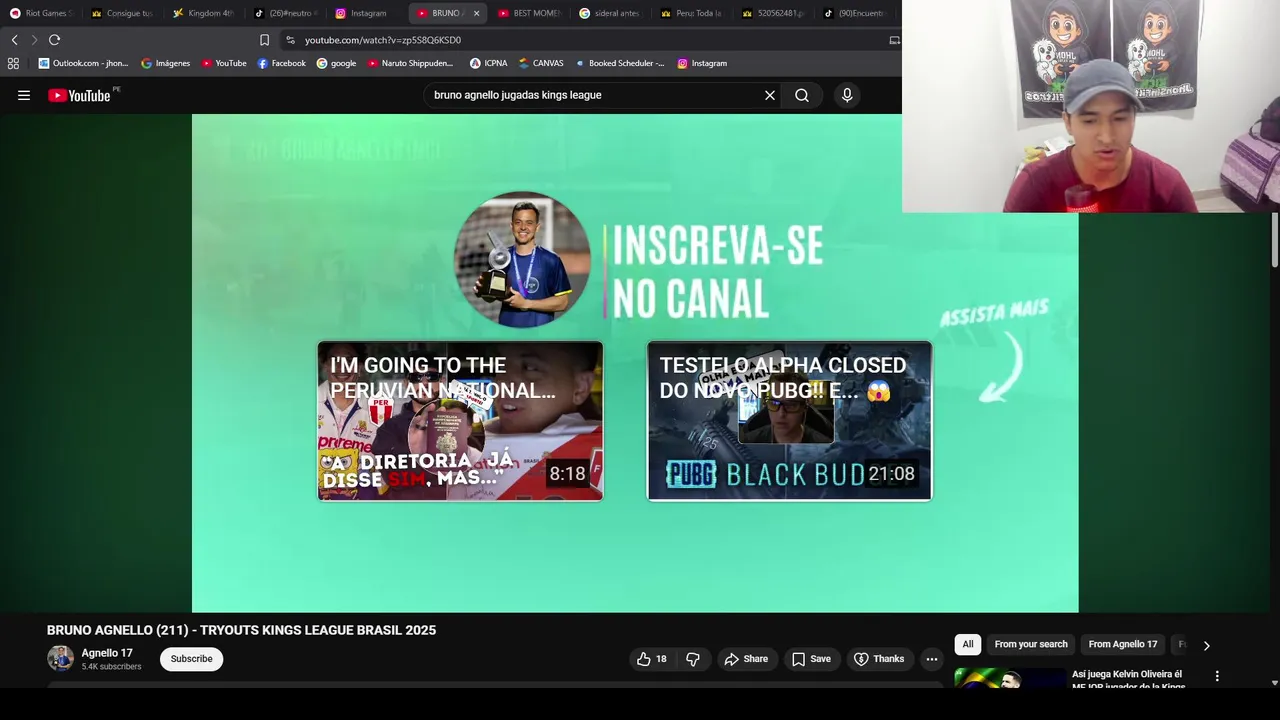Image resolution: width=1280 pixels, height=720 pixels.
Task: Open the Agnello 17 channel name
Action: pyautogui.click(x=107, y=653)
